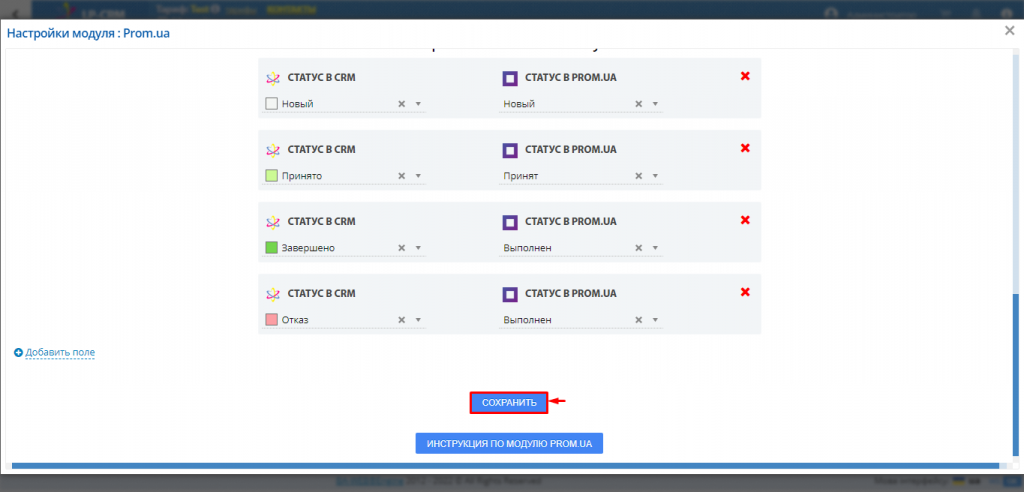Viewport: 1024px width, 492px height.
Task: Open CRM status dropdown showing Новый
Action: tap(418, 104)
